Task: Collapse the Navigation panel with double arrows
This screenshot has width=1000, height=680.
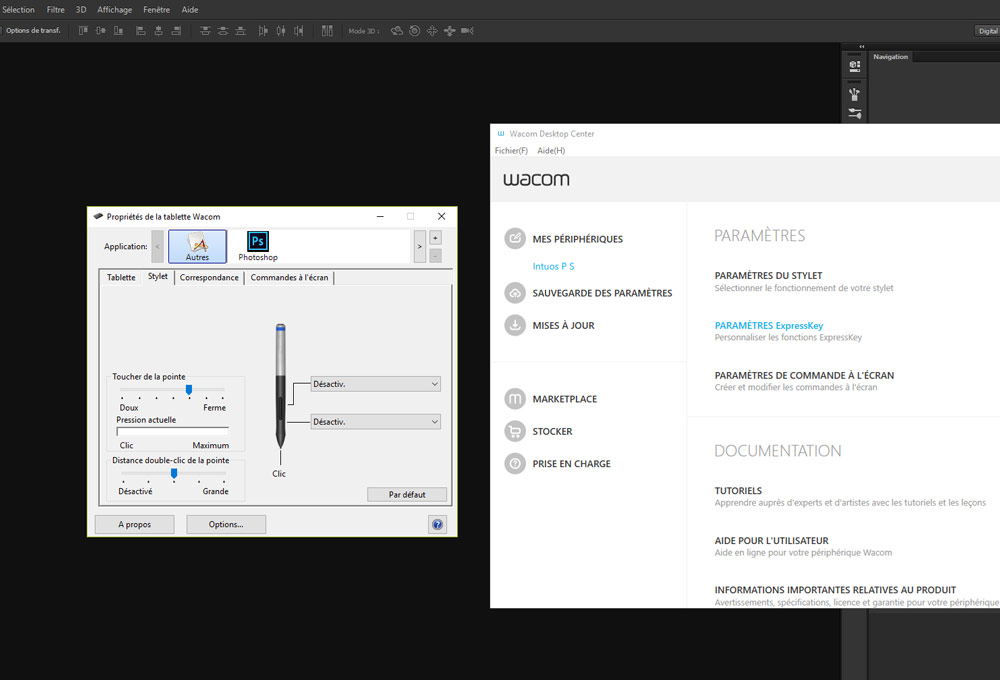Action: pyautogui.click(x=861, y=47)
